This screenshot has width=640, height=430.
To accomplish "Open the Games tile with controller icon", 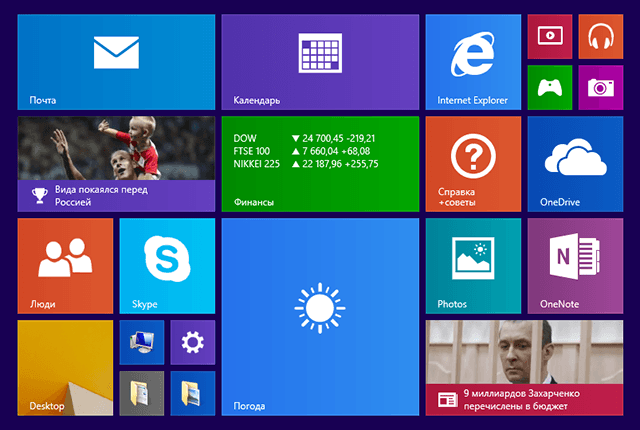I will [550, 88].
